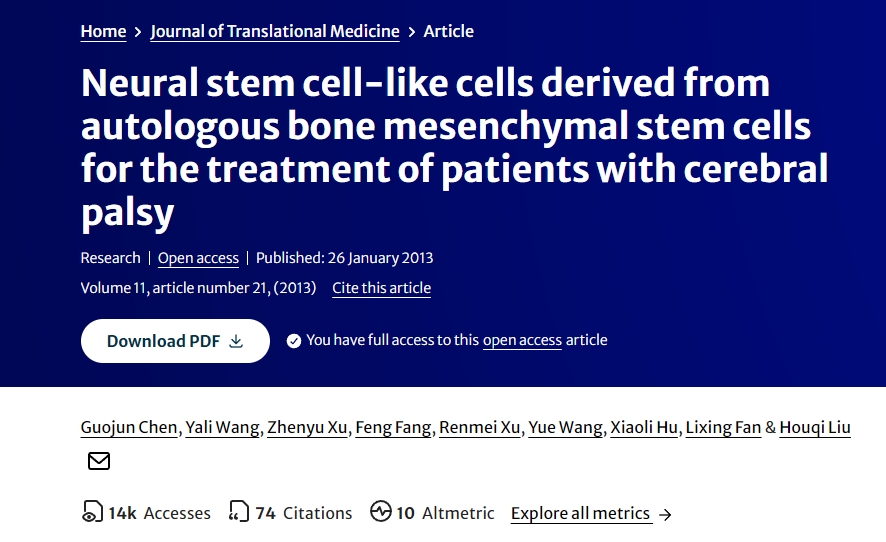Open author Zhenyu Xu details
Image resolution: width=886 pixels, height=542 pixels.
pyautogui.click(x=308, y=427)
